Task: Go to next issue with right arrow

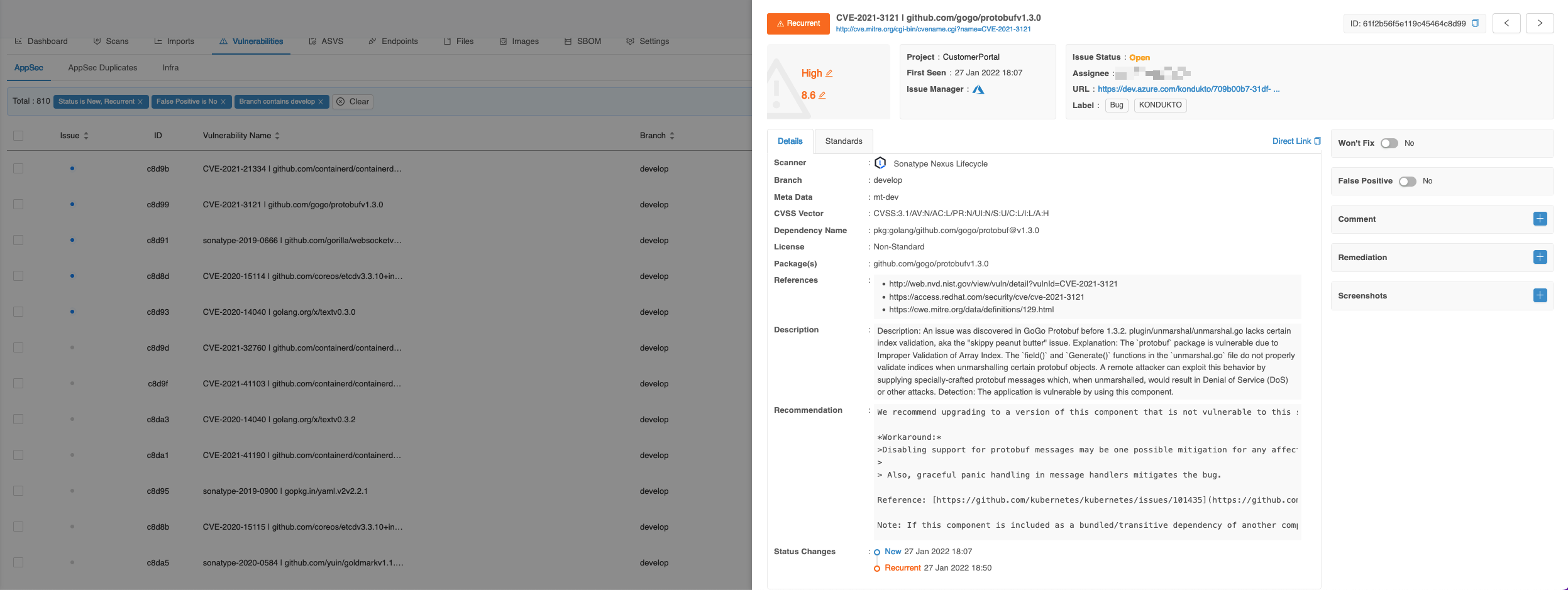Action: point(1540,23)
